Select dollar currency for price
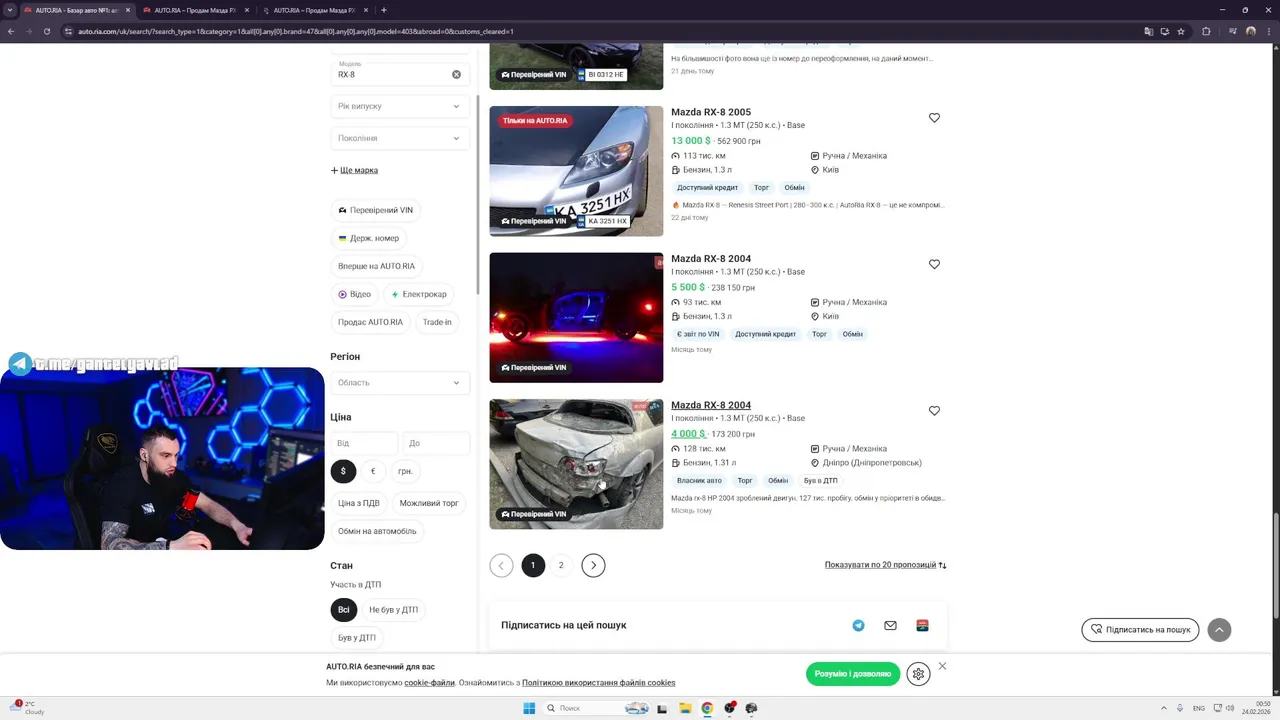Screen dimensions: 1280x720 coord(343,471)
